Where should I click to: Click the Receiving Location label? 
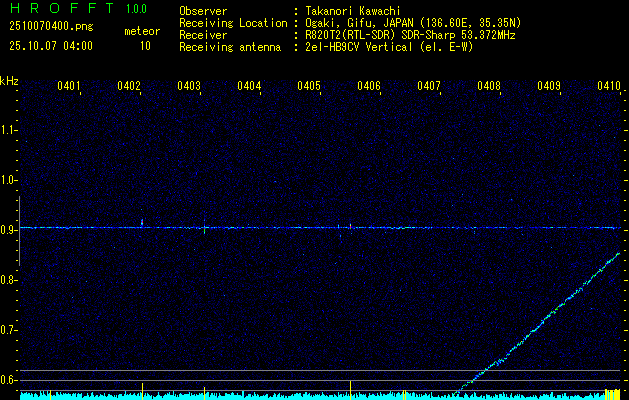click(233, 23)
